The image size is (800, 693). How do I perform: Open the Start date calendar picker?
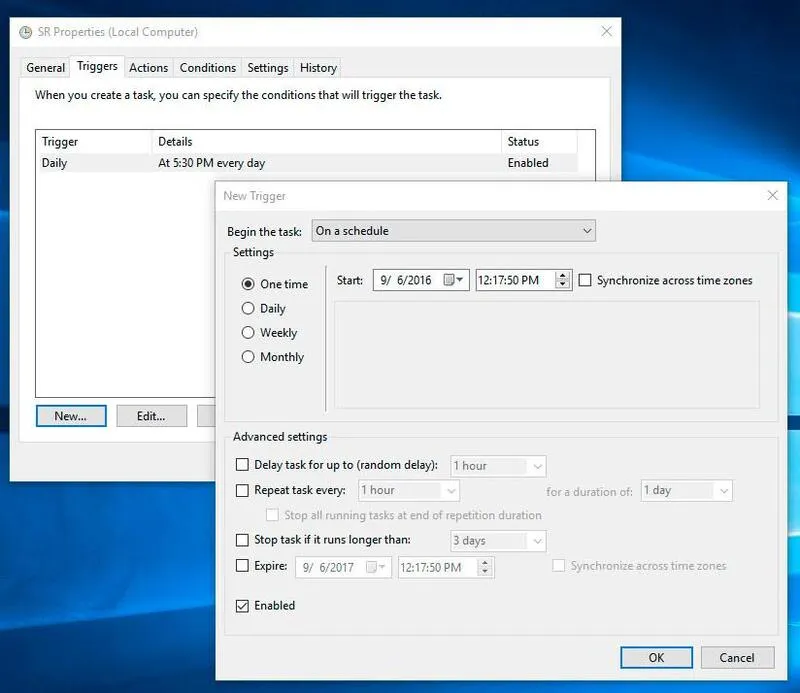(x=454, y=281)
